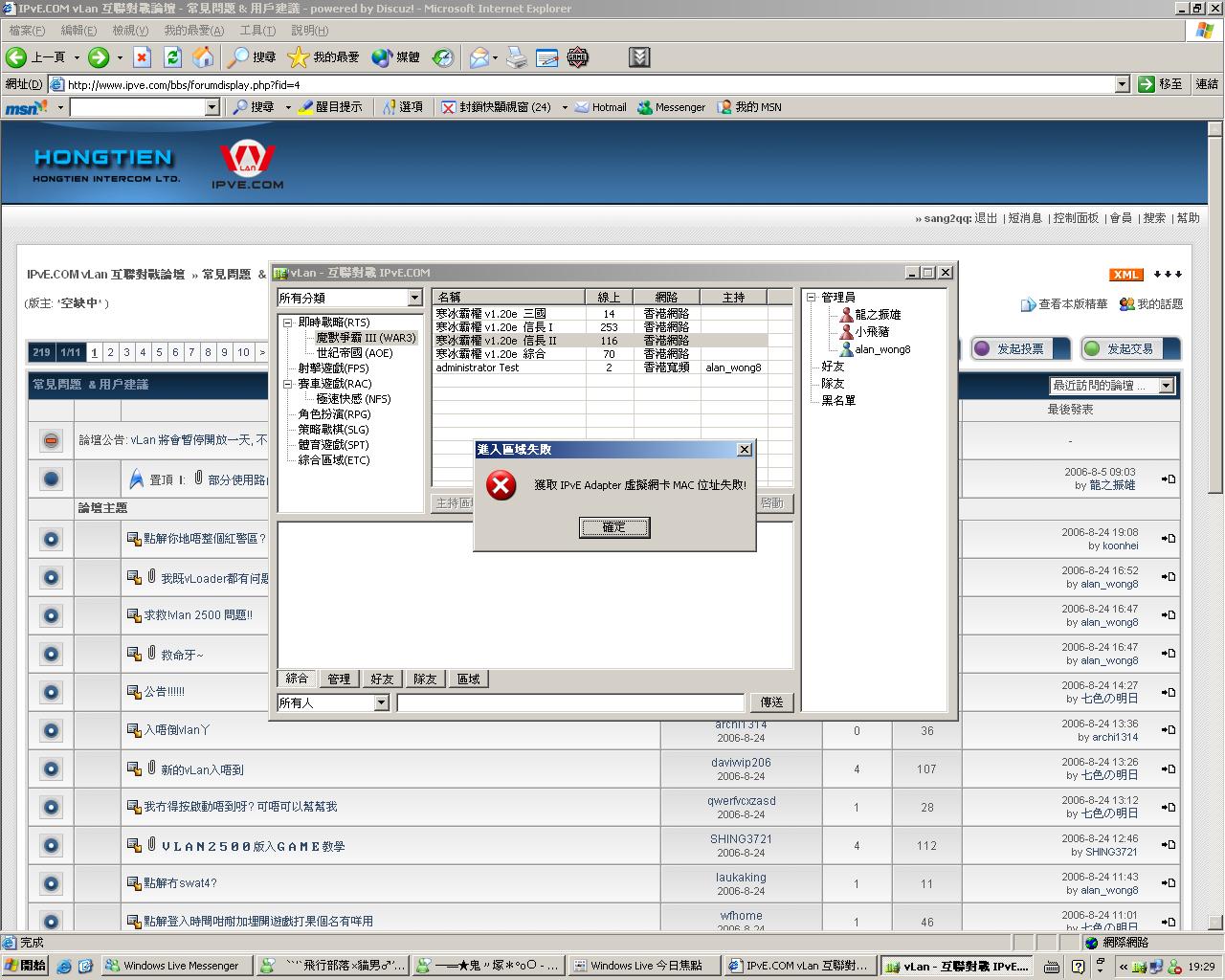Print the page using the printer icon

click(x=517, y=57)
